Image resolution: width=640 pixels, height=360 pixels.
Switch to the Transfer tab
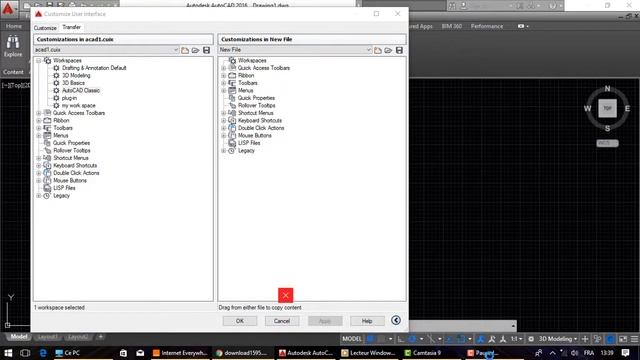(71, 27)
